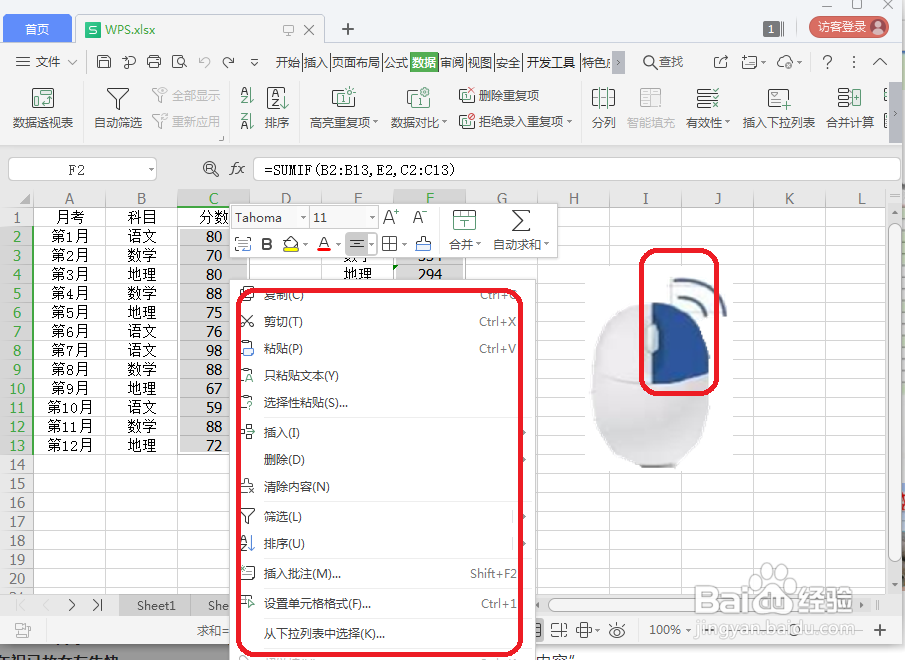This screenshot has width=905, height=660.
Task: Click the Redo arrow icon
Action: 229,62
